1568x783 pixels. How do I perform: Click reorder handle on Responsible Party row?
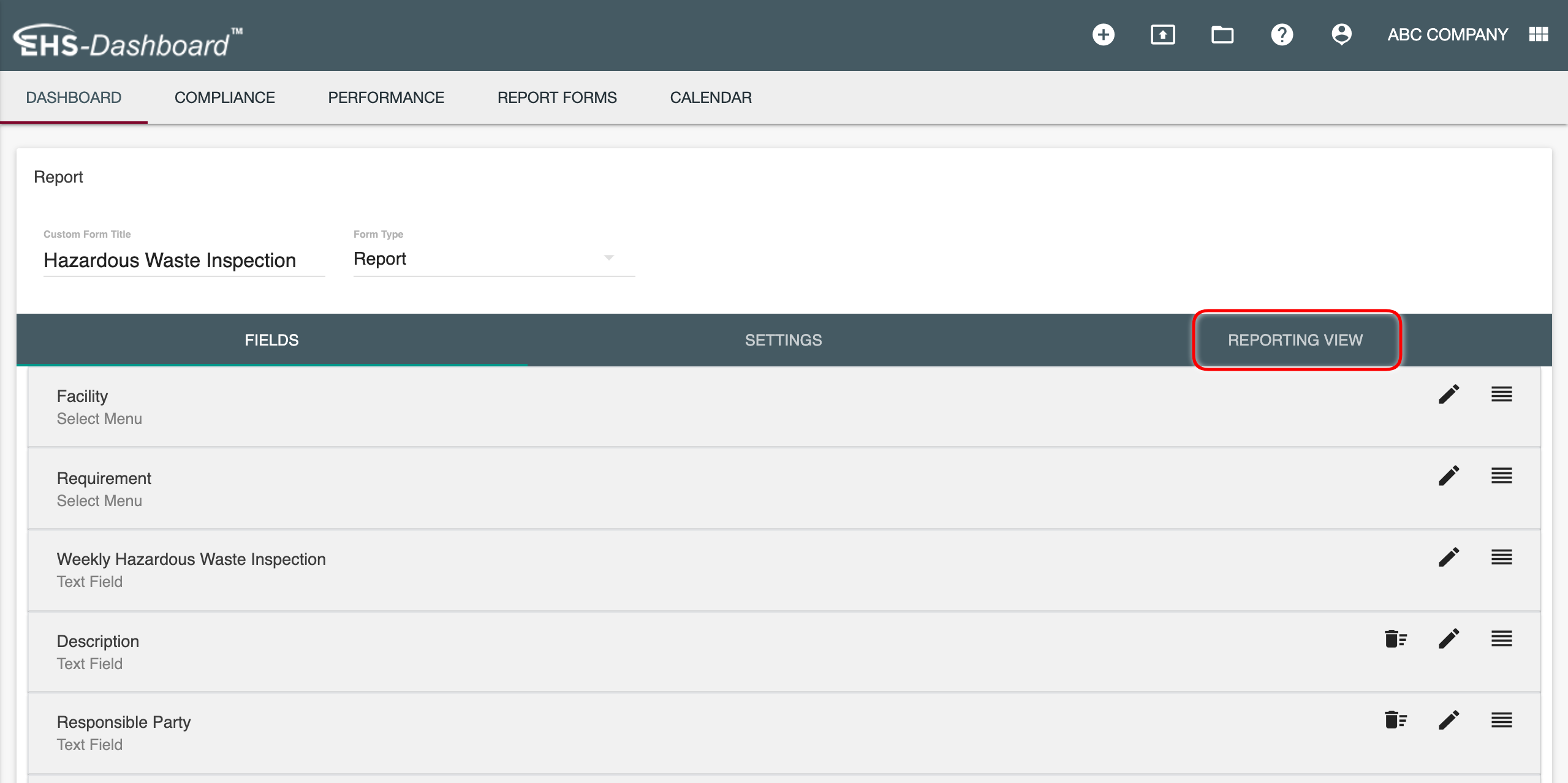point(1501,720)
